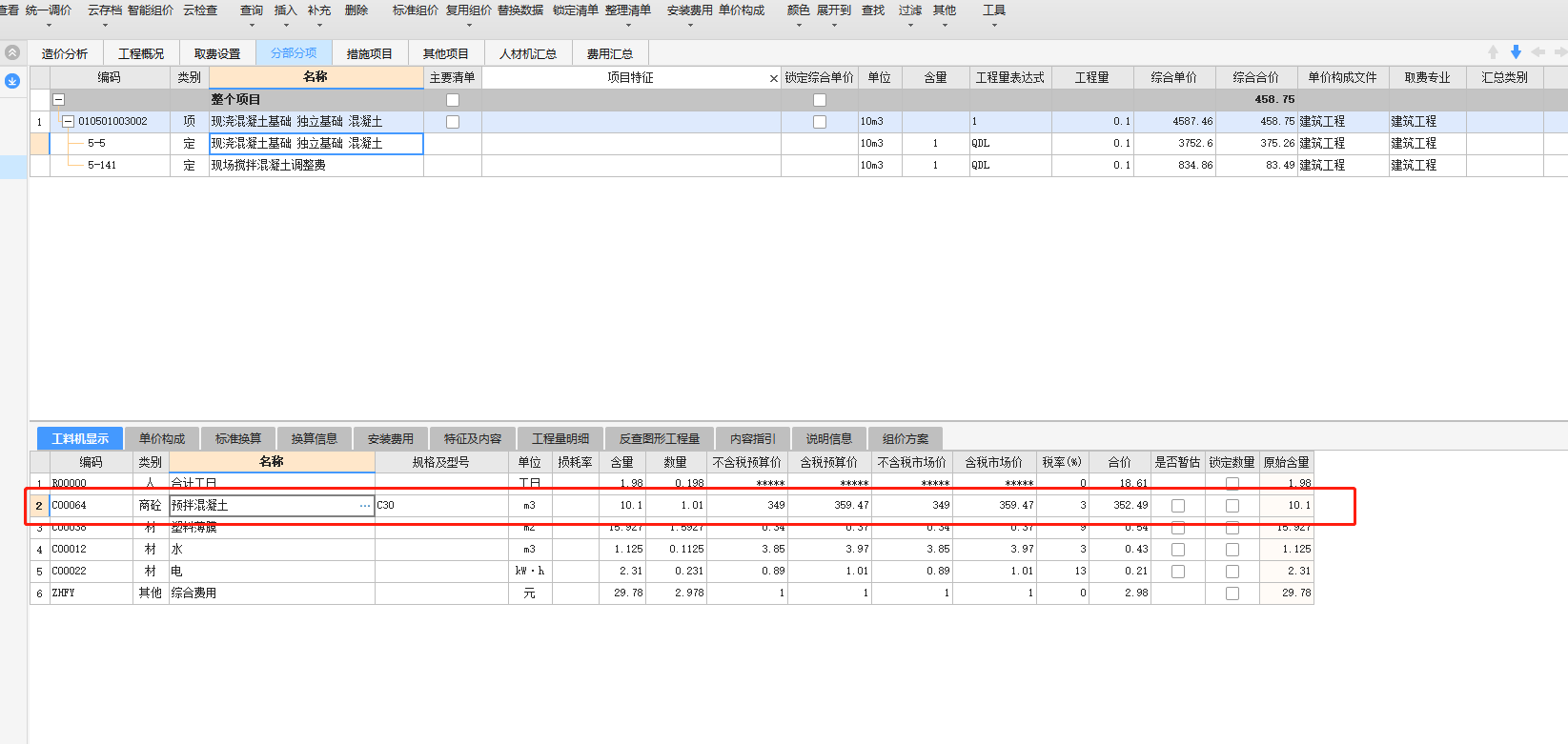
Task: Click the blue circular download icon in sidebar
Action: click(x=12, y=81)
